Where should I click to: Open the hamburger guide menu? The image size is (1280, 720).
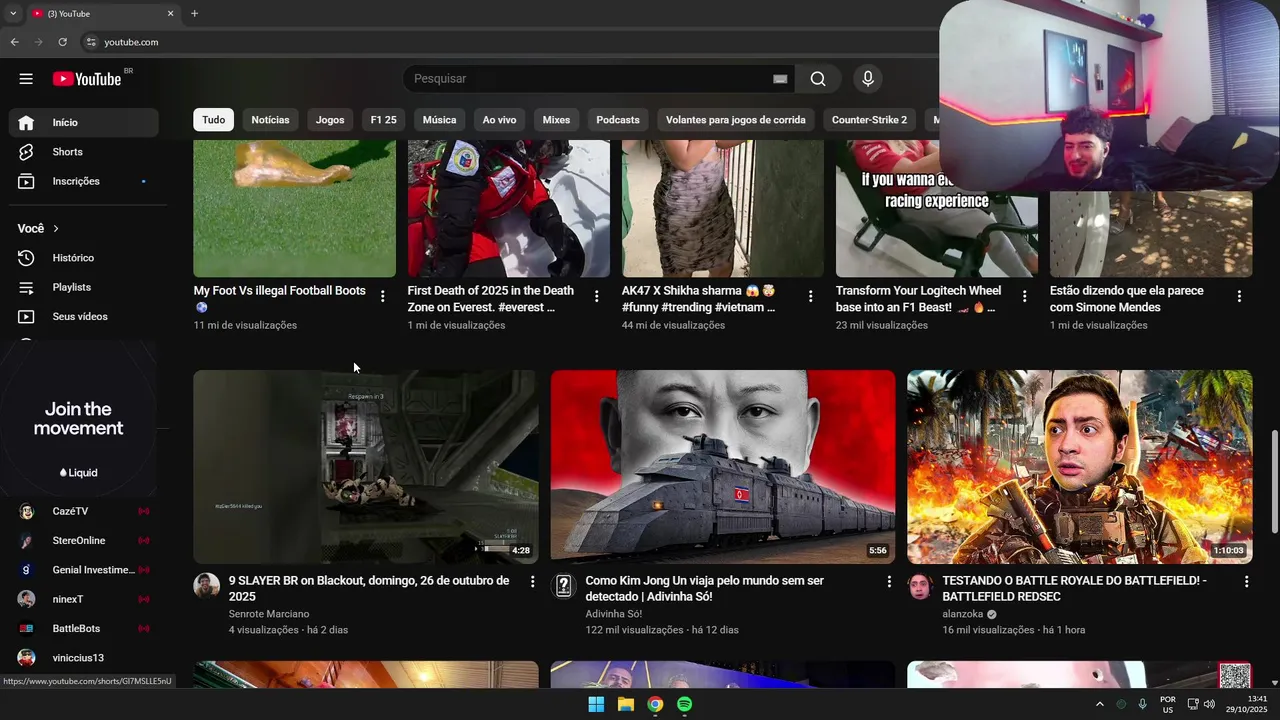pyautogui.click(x=26, y=79)
